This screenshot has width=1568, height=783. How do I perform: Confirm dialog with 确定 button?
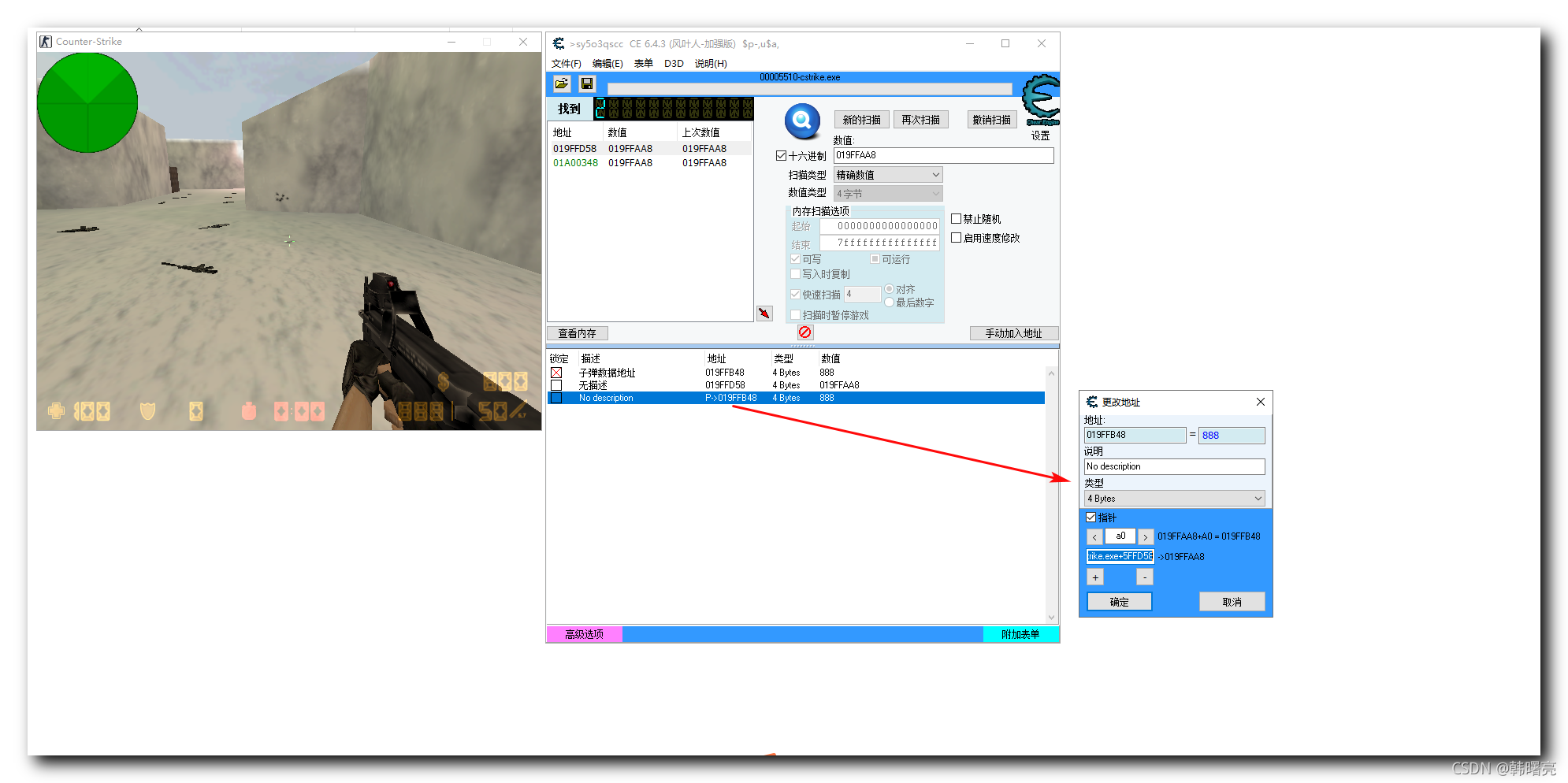click(x=1120, y=602)
